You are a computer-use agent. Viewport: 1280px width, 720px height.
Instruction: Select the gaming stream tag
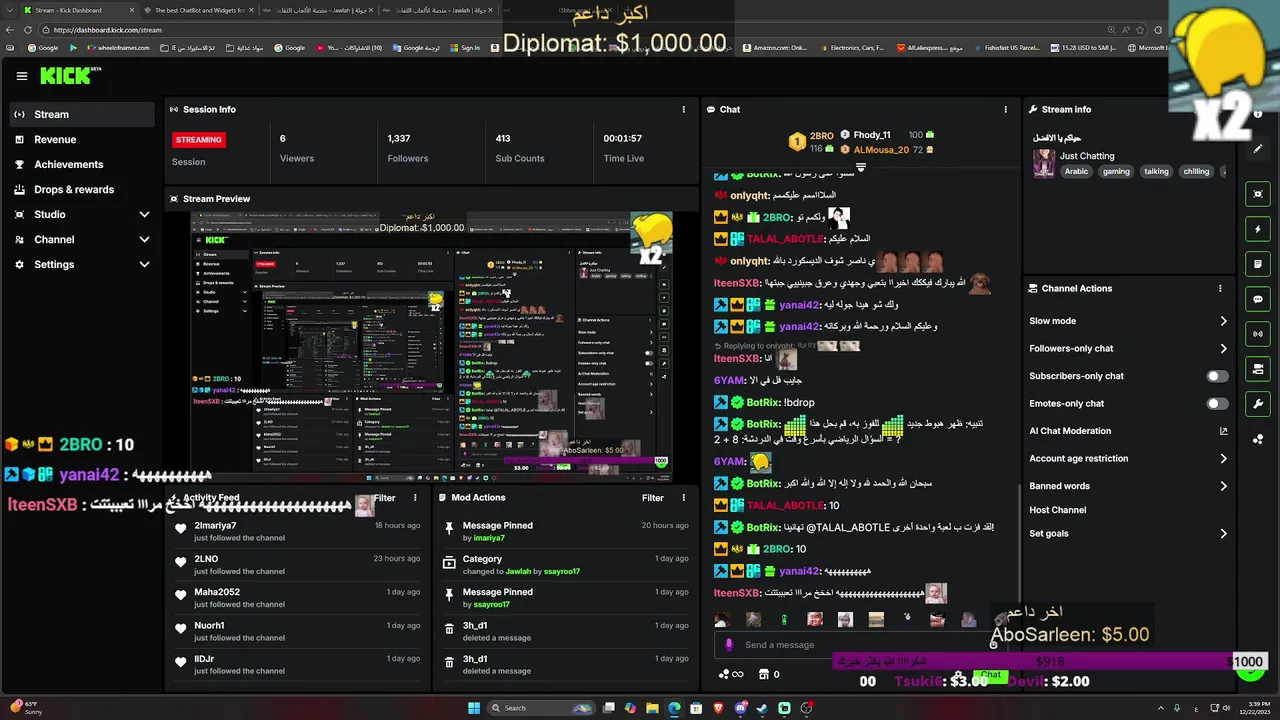coord(1116,171)
